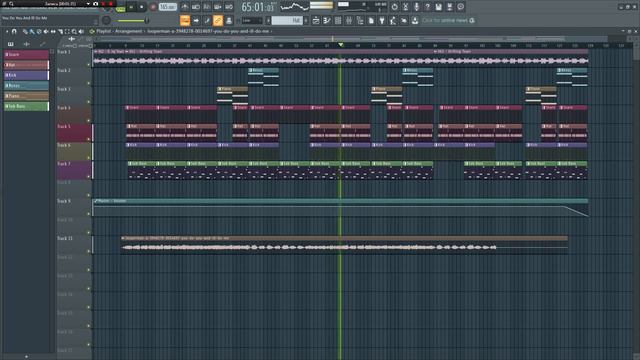Select the Playlist draw pencil tool

point(25,31)
